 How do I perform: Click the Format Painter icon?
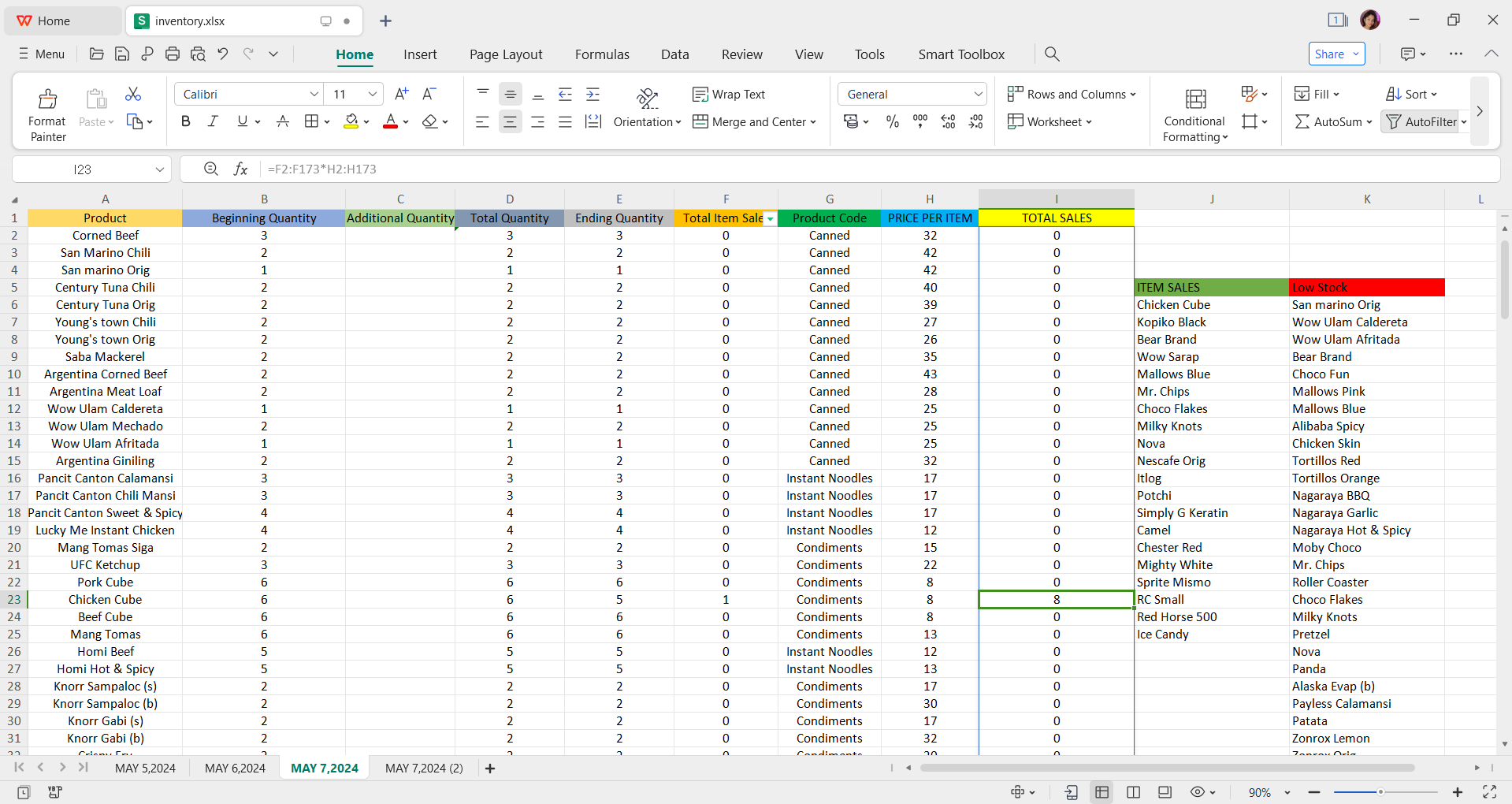47,99
